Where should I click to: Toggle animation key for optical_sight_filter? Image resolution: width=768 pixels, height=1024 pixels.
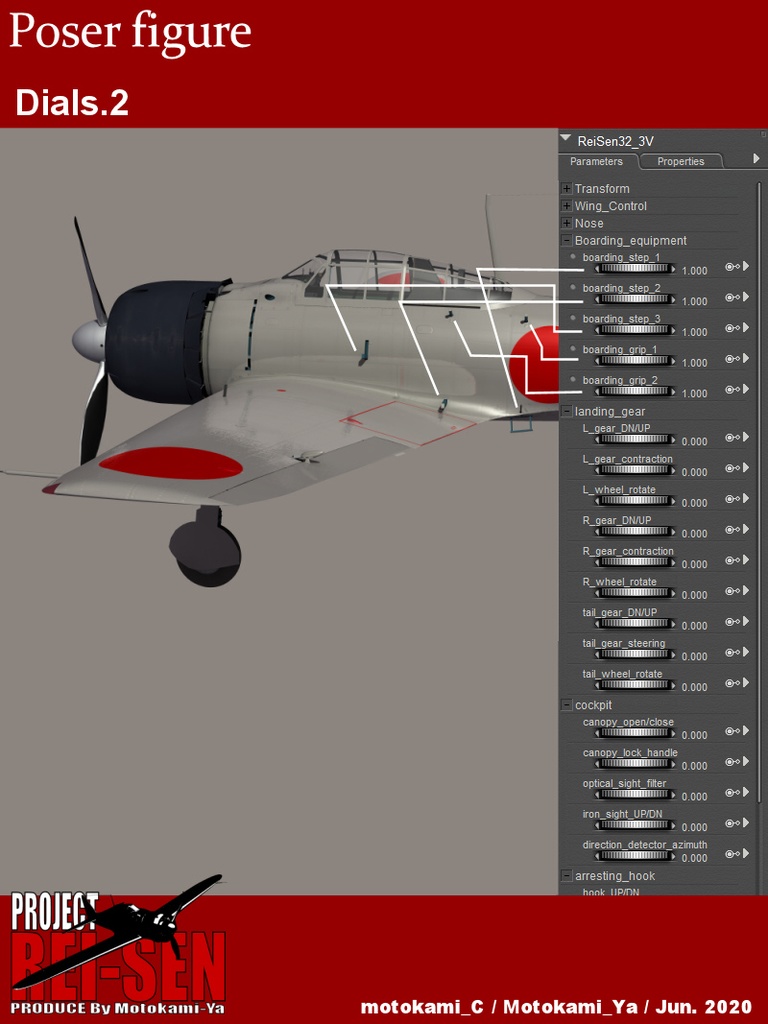click(732, 793)
